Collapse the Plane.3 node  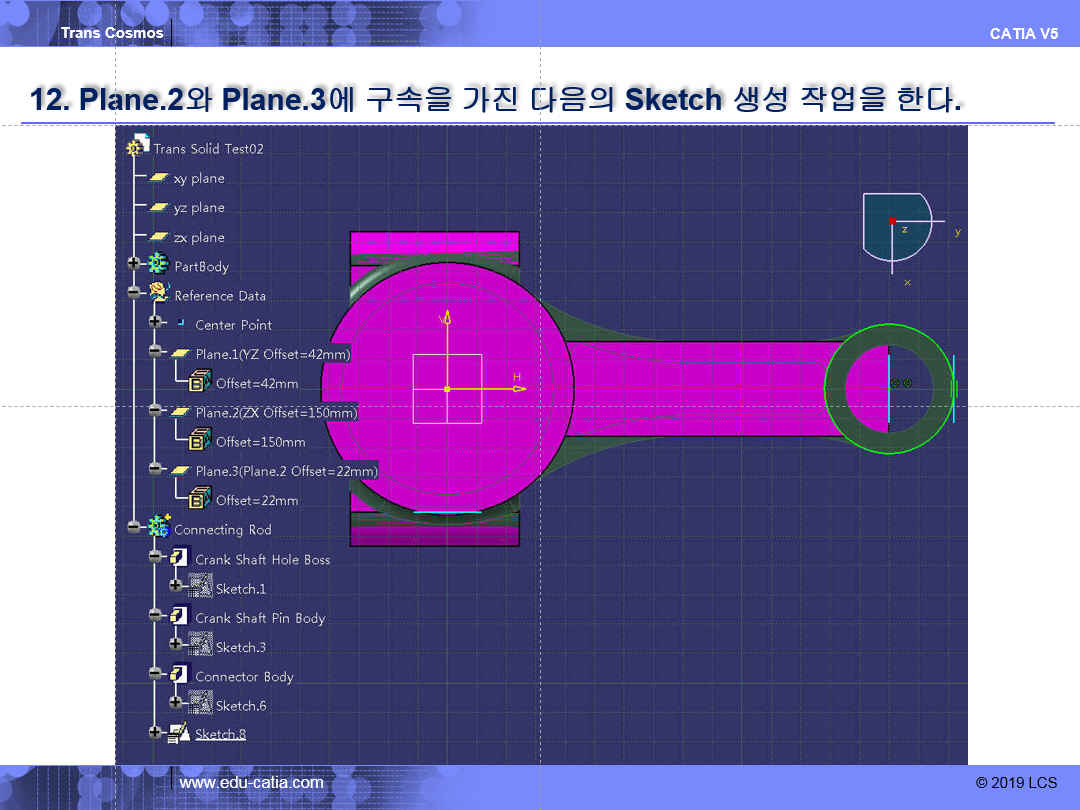pyautogui.click(x=155, y=468)
